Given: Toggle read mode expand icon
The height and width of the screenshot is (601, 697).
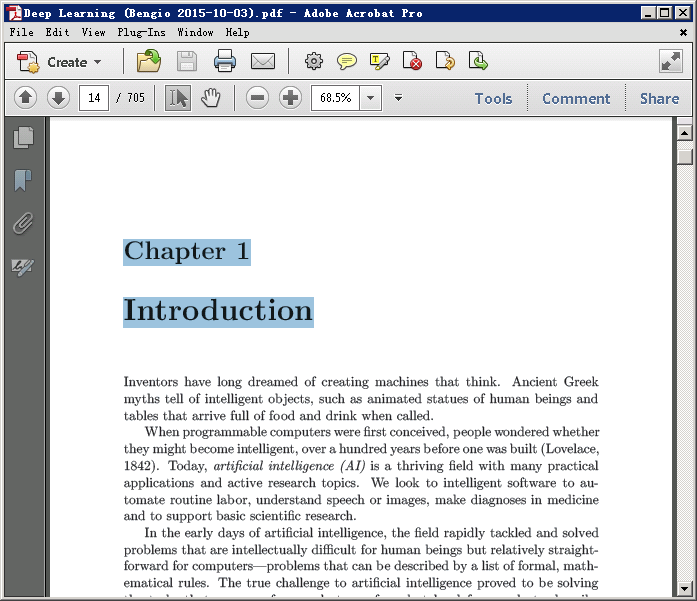Looking at the screenshot, I should point(671,61).
